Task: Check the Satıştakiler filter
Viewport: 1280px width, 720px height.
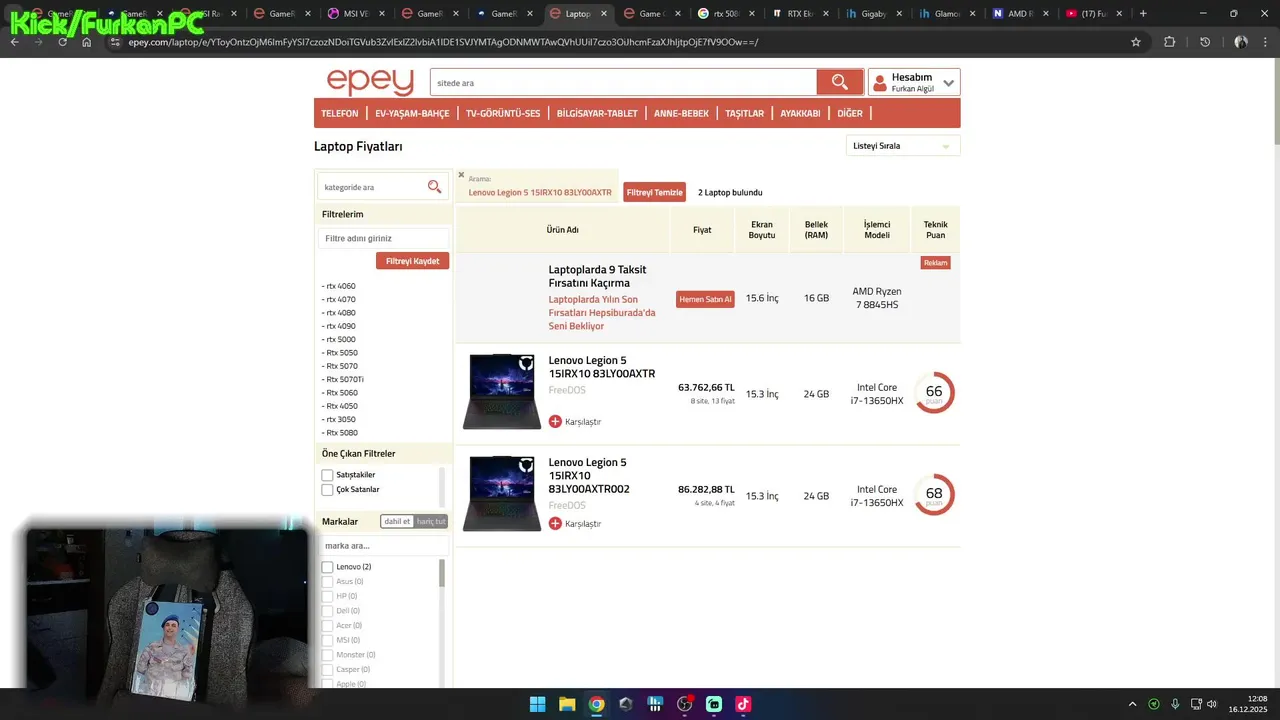Action: [x=327, y=475]
